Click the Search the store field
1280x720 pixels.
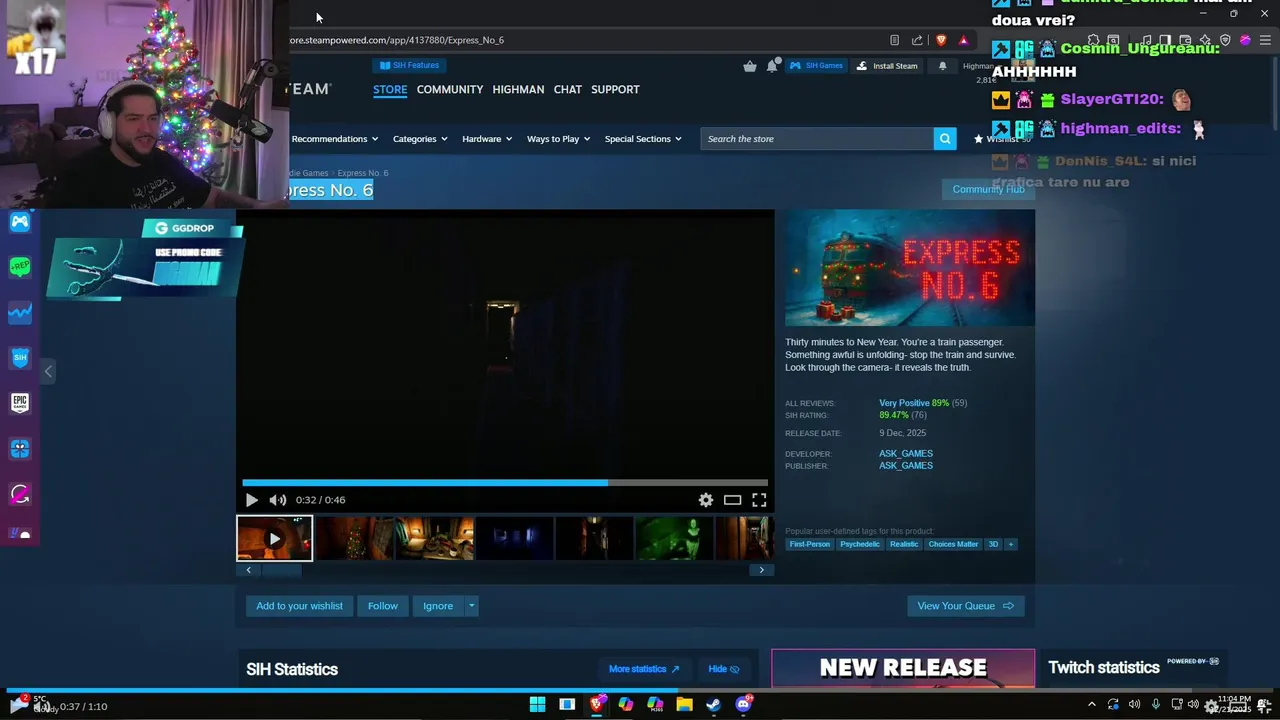point(817,139)
